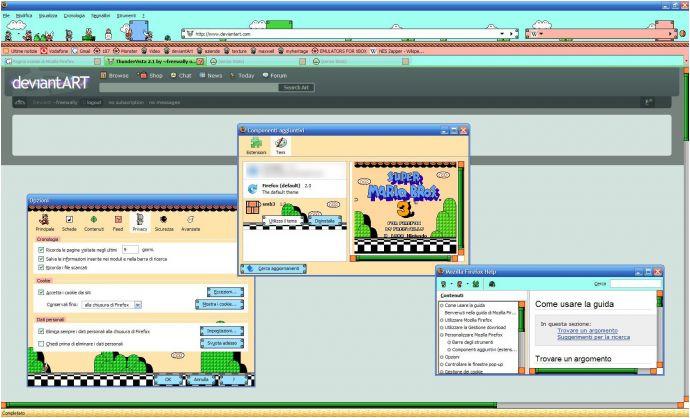Click Cerca aggiornamenti in Componenti aggiuntivi
Image resolution: width=690 pixels, height=418 pixels.
pos(273,268)
